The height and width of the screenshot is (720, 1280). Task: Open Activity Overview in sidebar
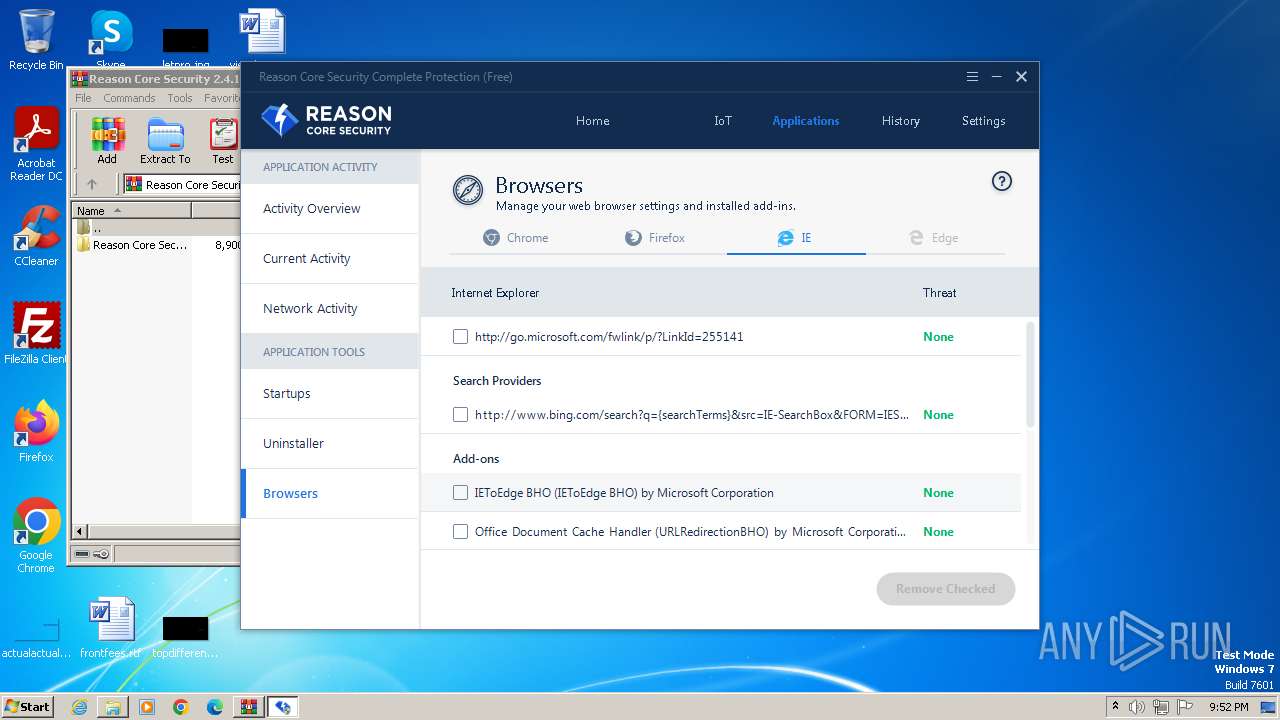pos(330,209)
